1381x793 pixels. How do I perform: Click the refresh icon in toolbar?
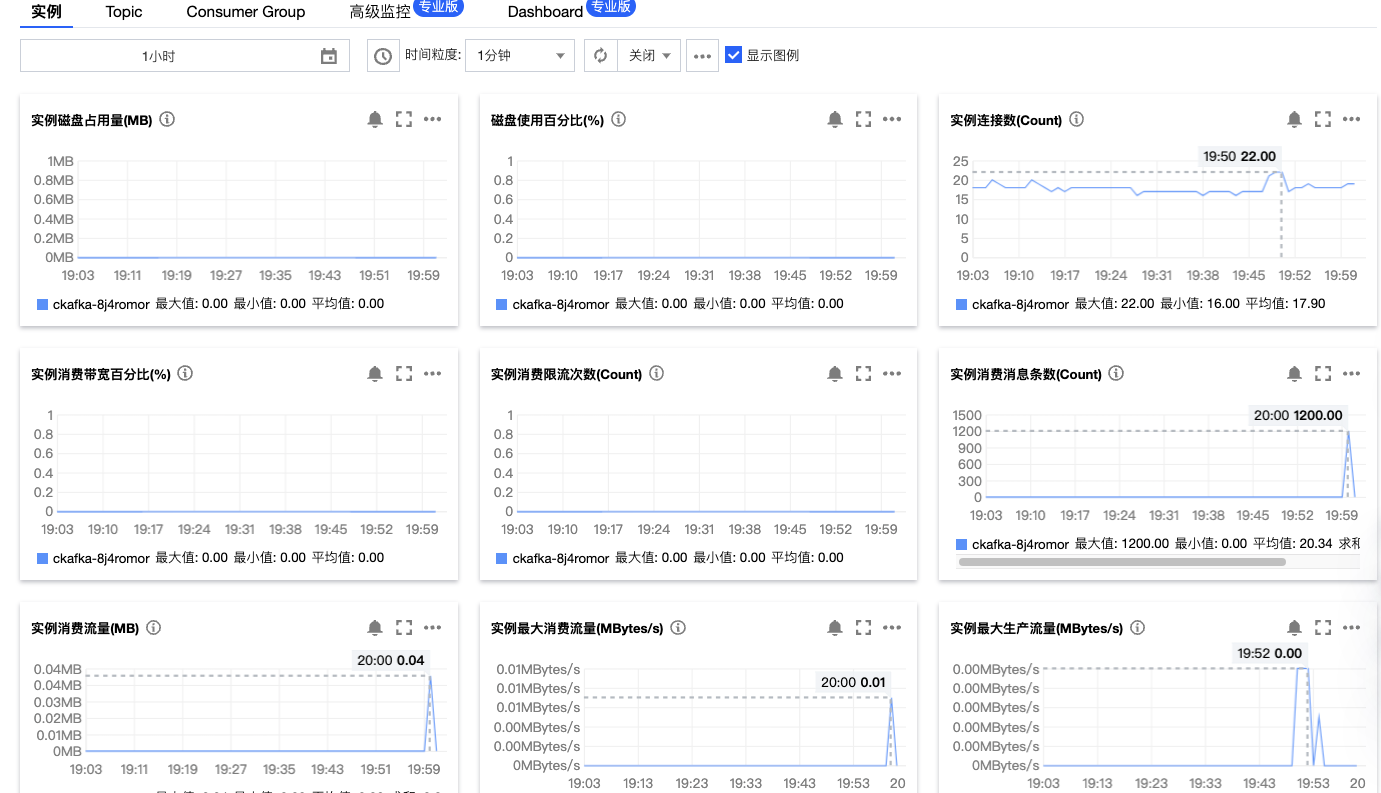(x=601, y=56)
